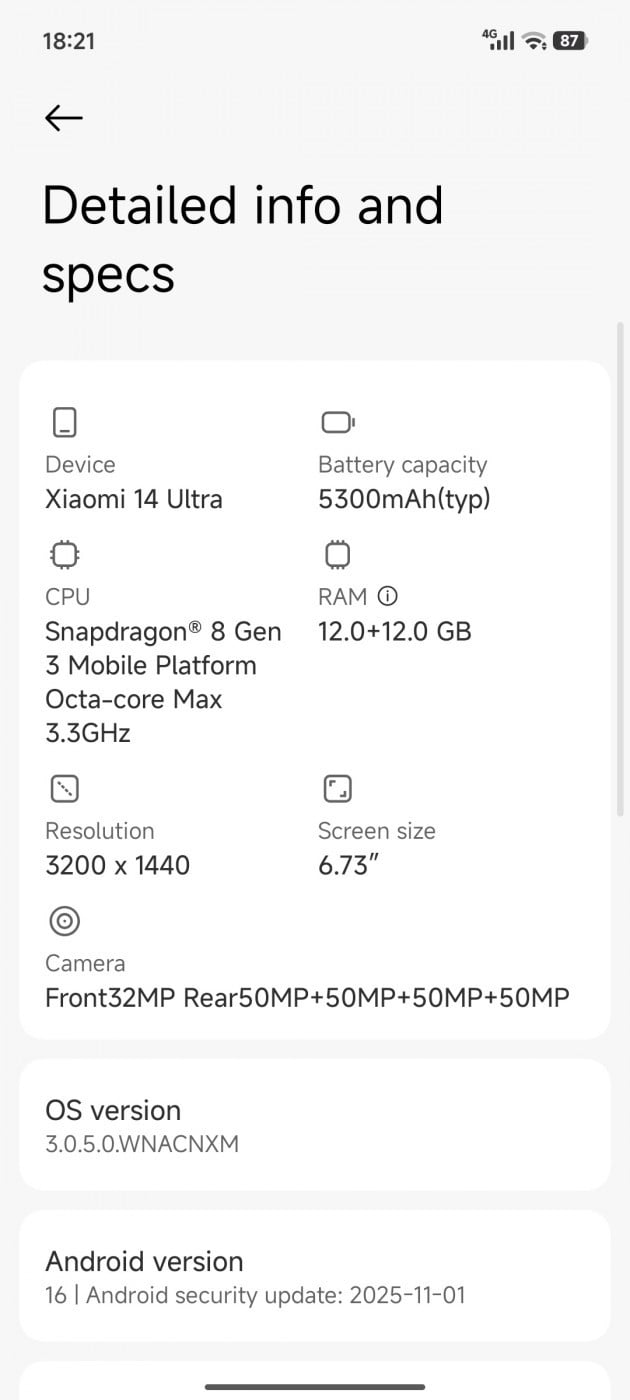Image resolution: width=630 pixels, height=1400 pixels.
Task: Tap the RAM memory icon
Action: (x=337, y=554)
